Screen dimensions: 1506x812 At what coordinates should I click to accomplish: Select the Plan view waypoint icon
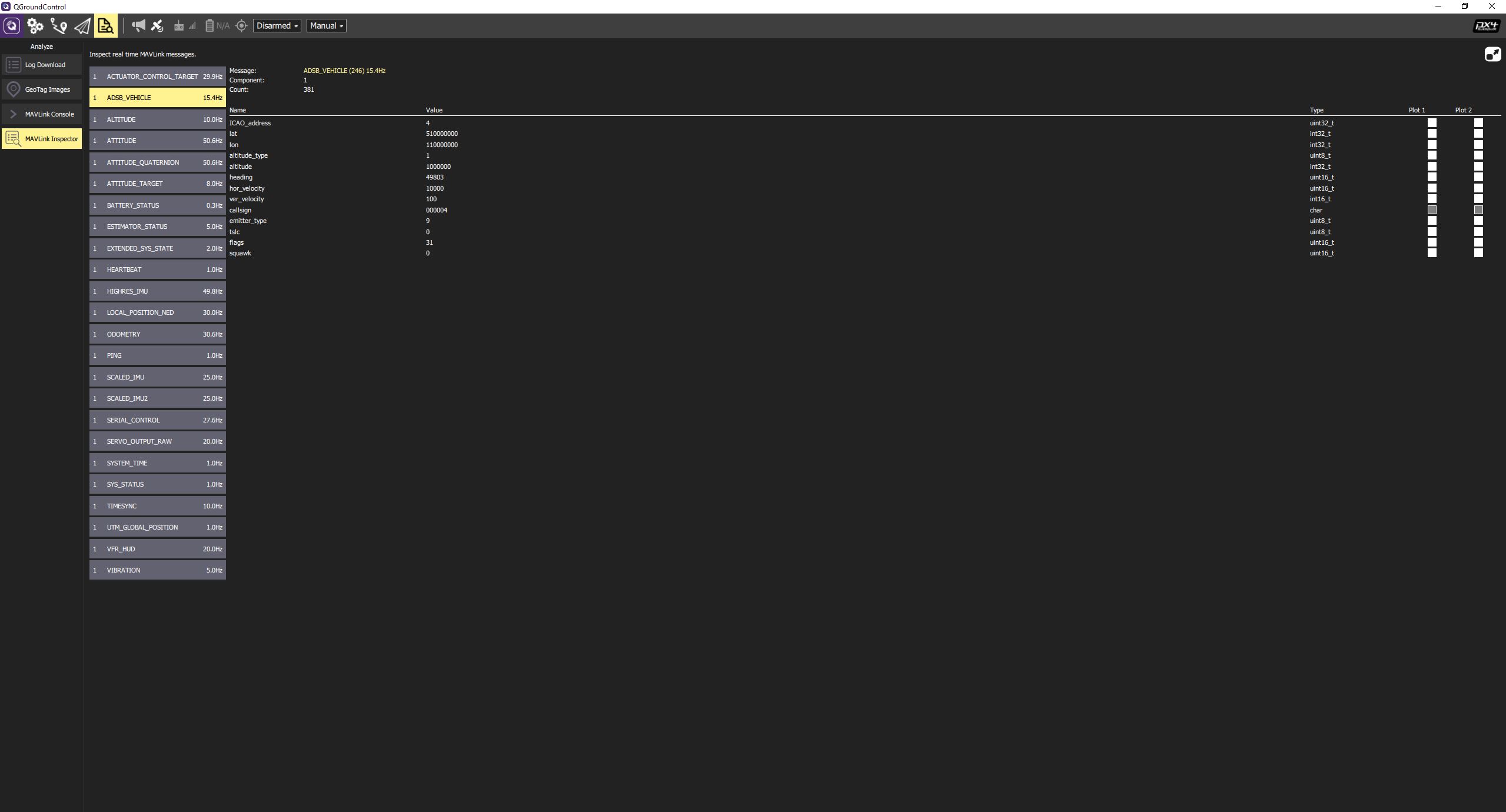pos(59,25)
